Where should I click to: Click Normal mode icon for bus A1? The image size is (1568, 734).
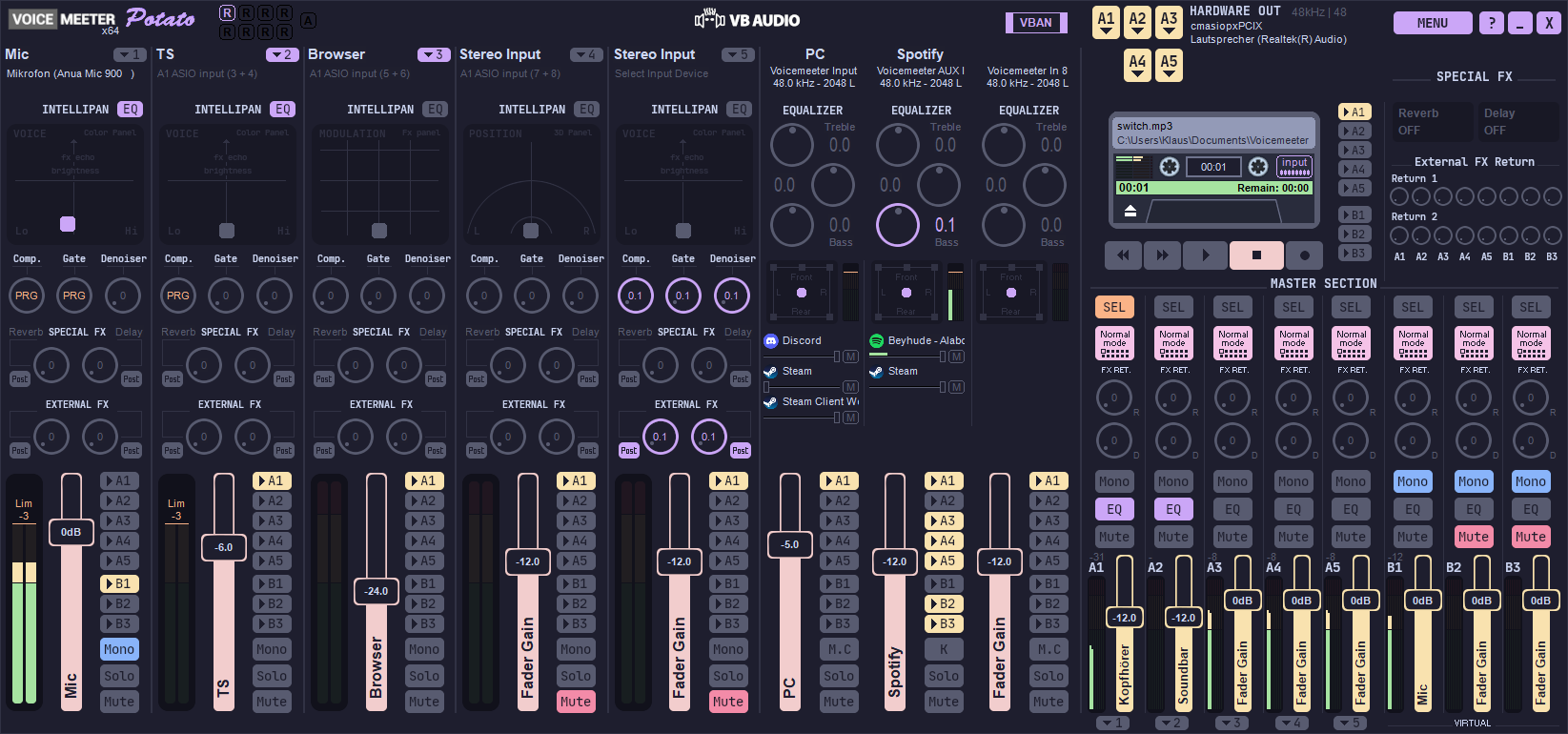coord(1115,344)
